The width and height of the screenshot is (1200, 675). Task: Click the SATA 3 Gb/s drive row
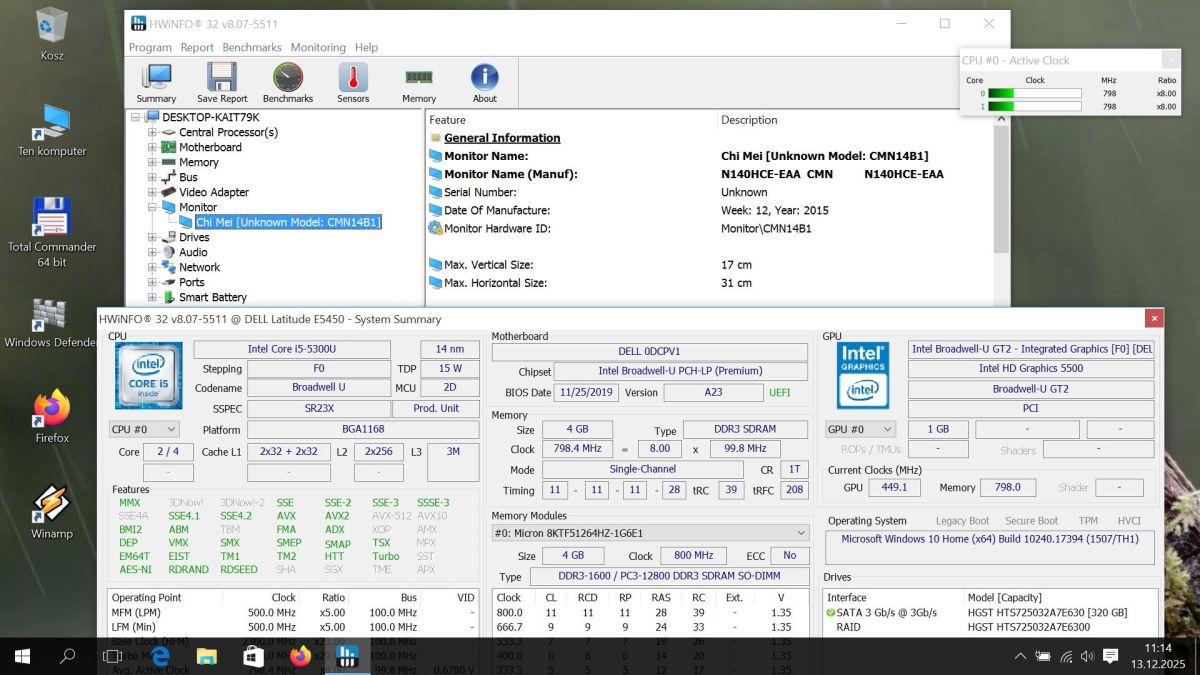coord(991,612)
